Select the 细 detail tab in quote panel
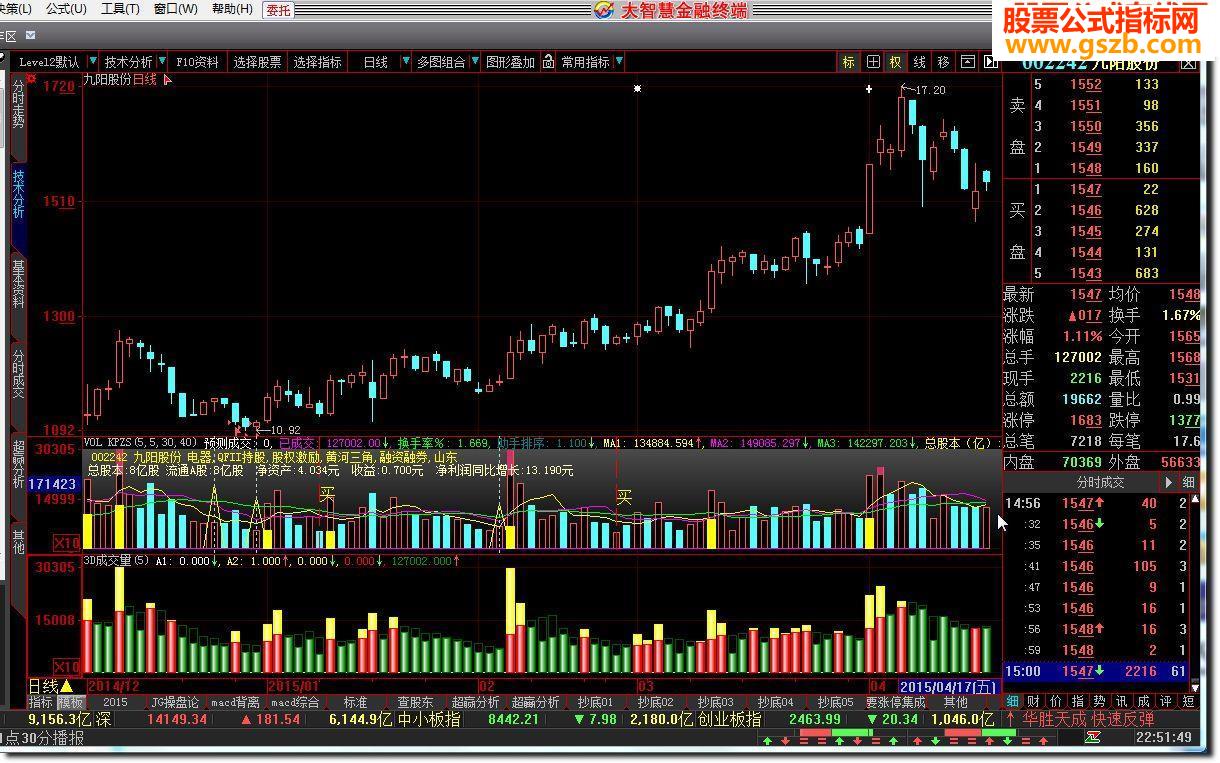The image size is (1220, 763). tap(1013, 701)
